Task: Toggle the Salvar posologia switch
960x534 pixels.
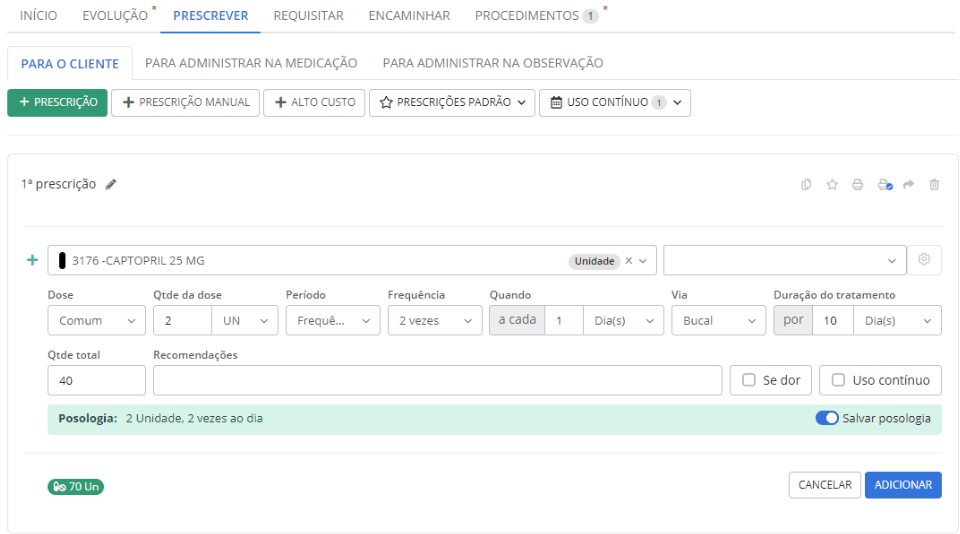Action: [x=827, y=418]
